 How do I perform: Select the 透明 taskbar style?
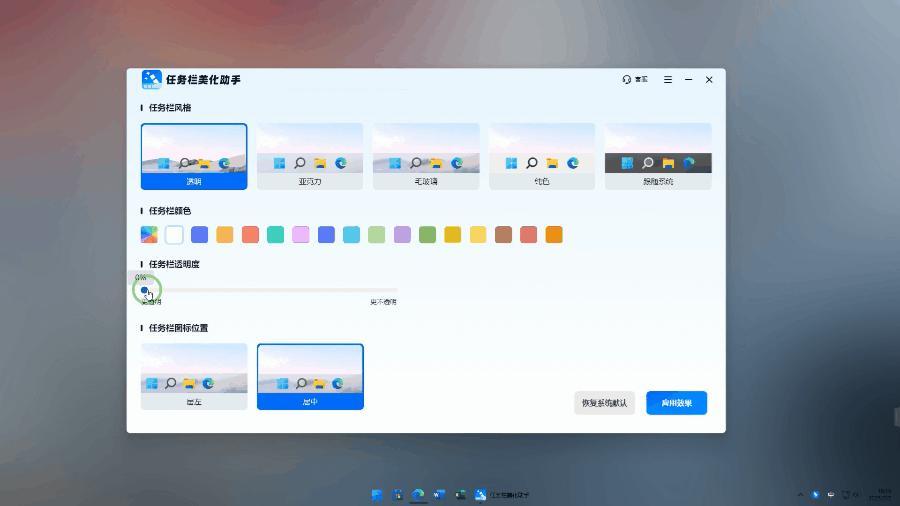coord(194,156)
